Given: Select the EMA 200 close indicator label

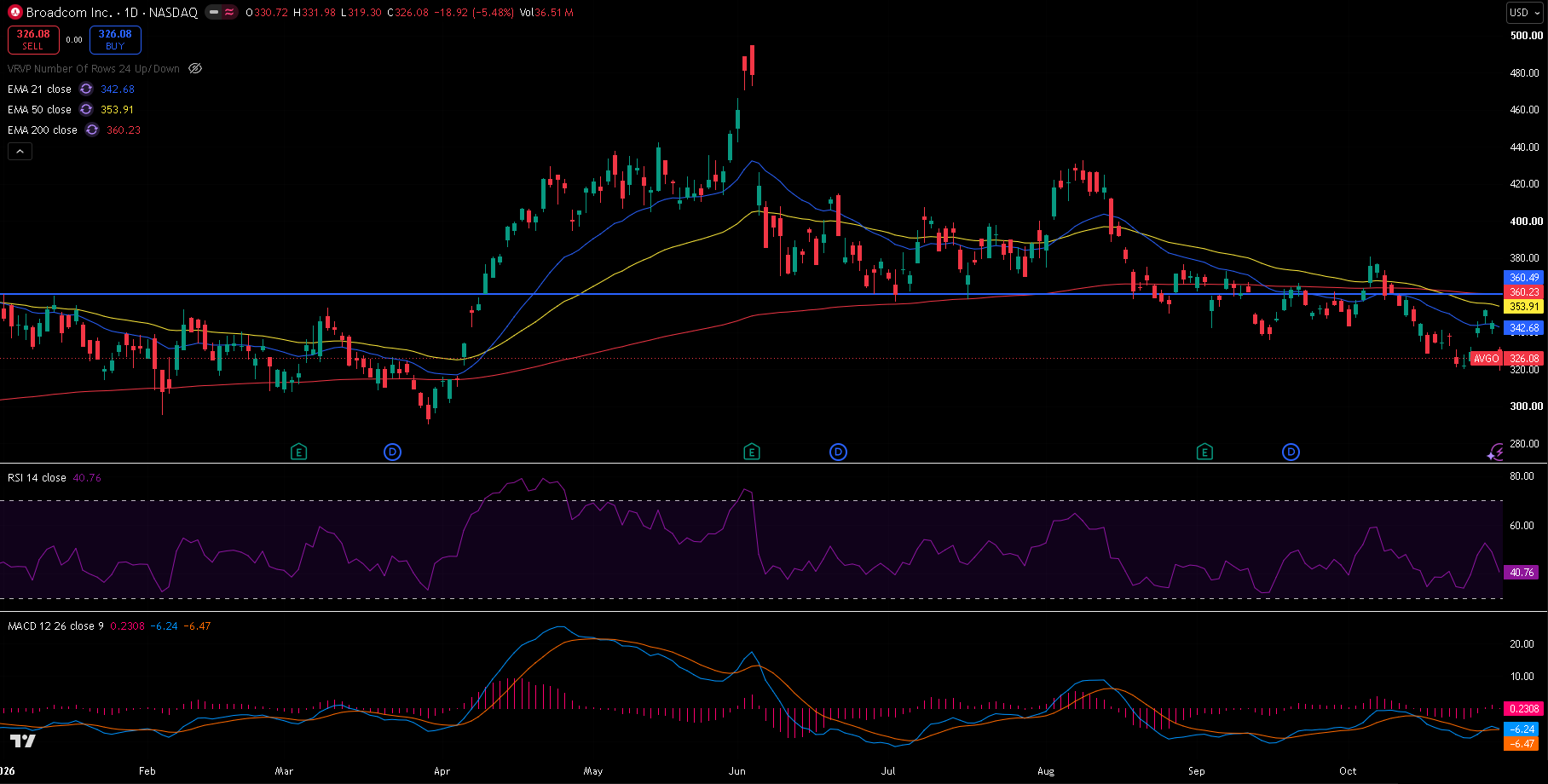Looking at the screenshot, I should [43, 130].
